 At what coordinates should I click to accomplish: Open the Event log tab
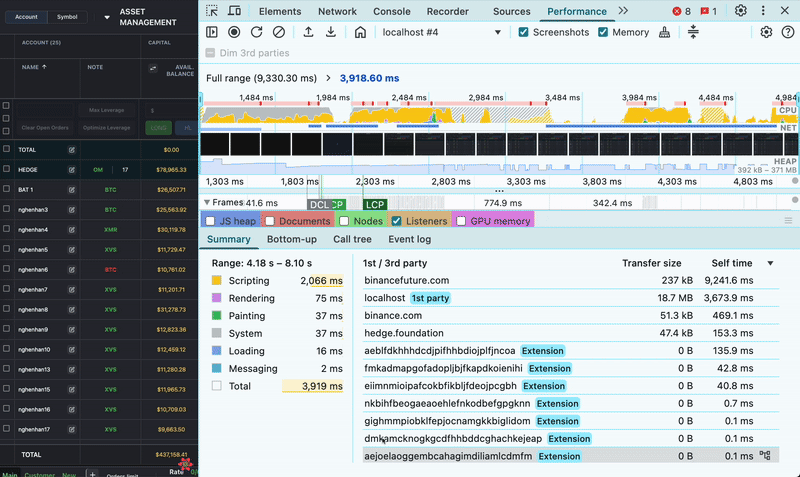(410, 239)
